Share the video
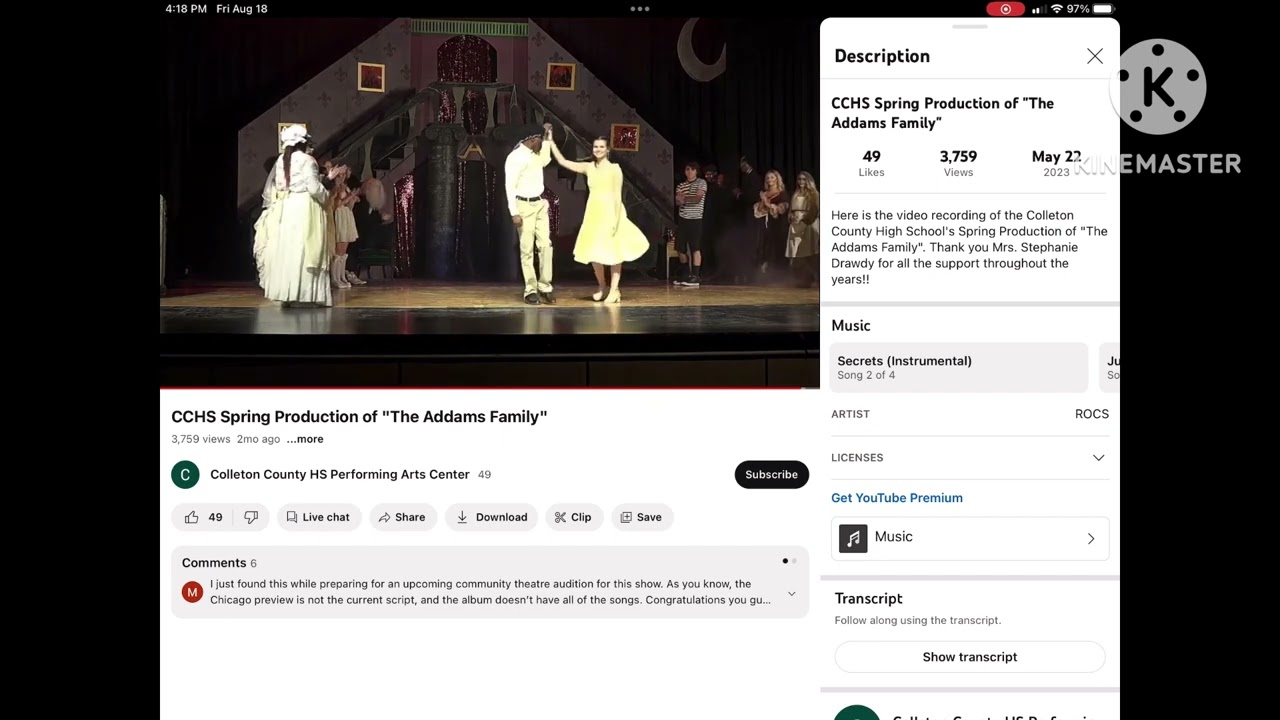The image size is (1280, 720). (402, 517)
